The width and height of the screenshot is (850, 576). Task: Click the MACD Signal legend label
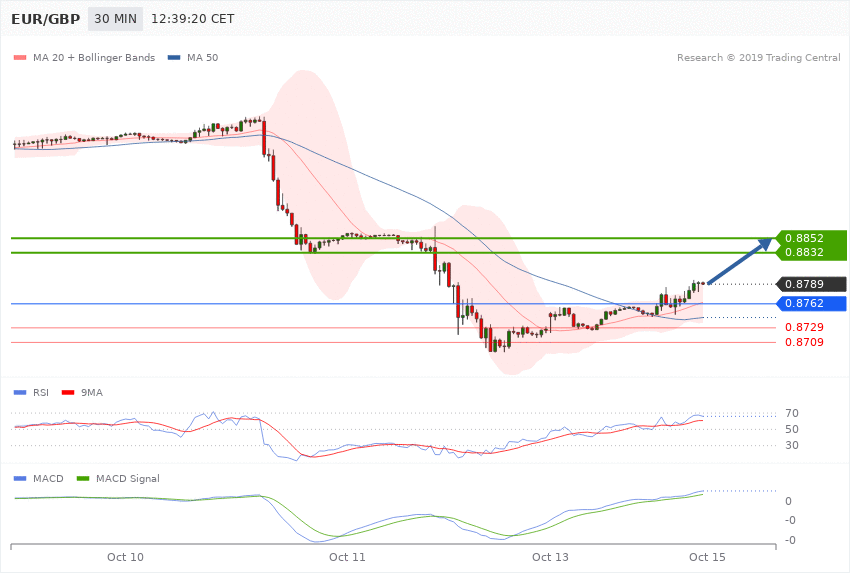pyautogui.click(x=128, y=478)
